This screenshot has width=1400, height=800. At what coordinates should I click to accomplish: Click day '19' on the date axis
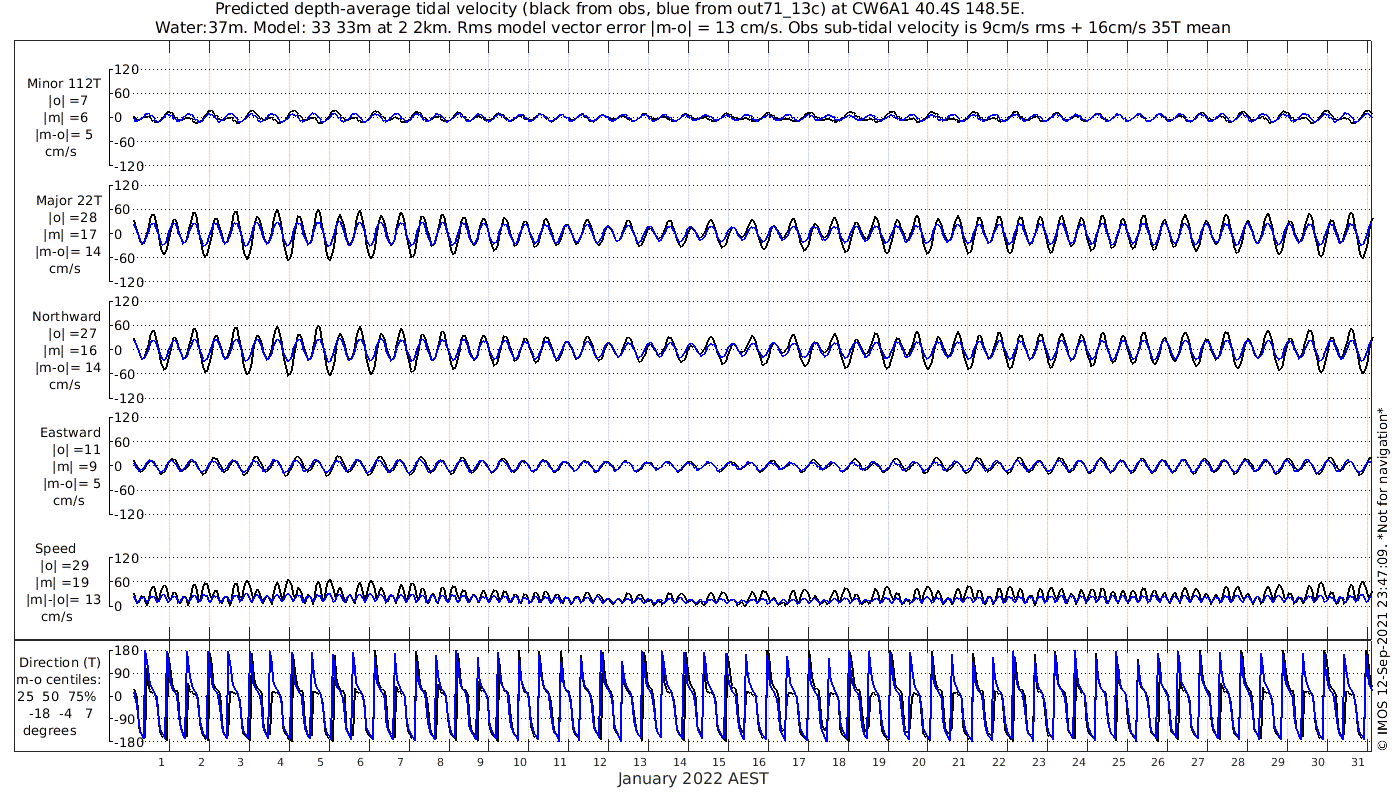(x=879, y=762)
